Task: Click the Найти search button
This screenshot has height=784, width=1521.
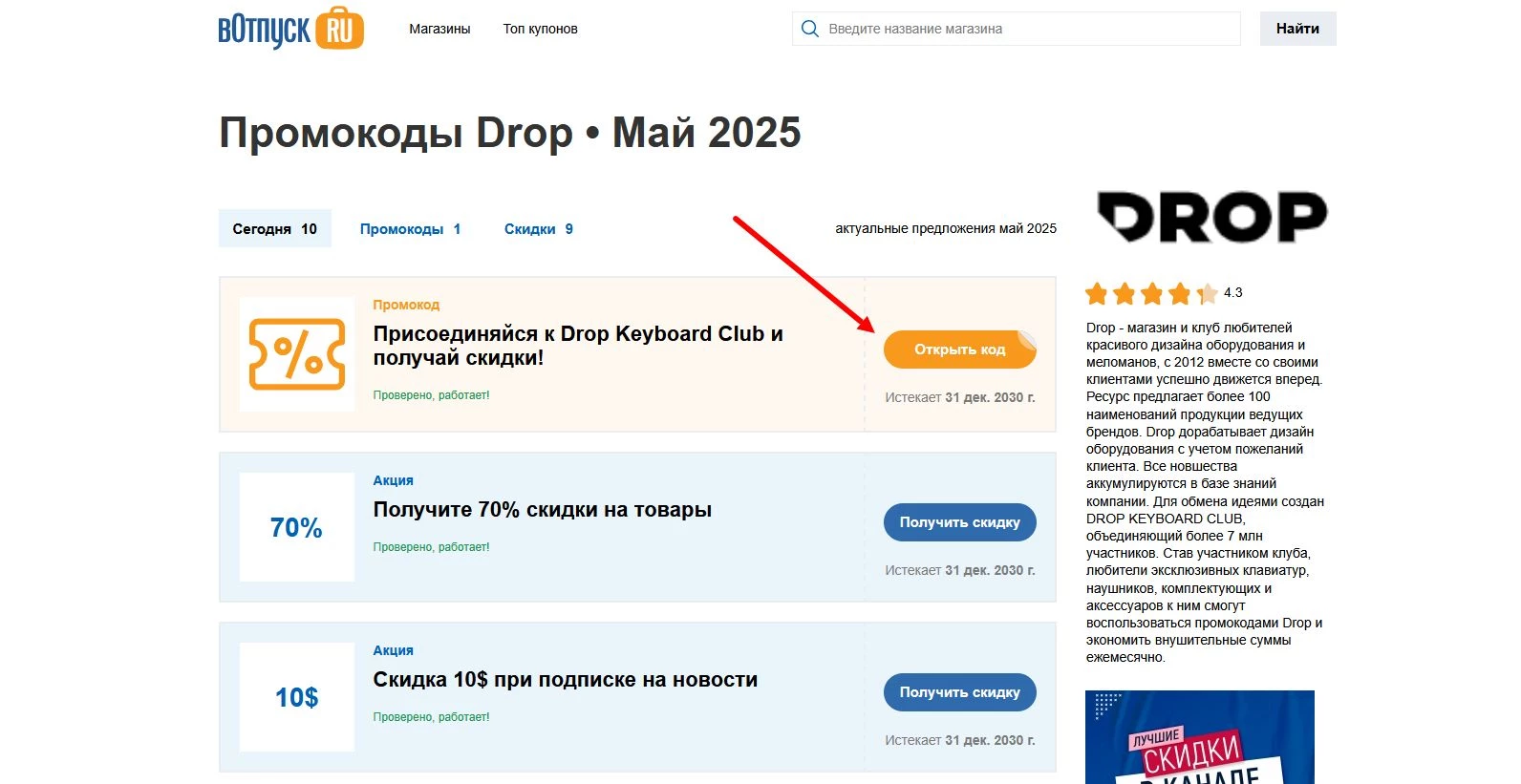Action: (x=1297, y=29)
